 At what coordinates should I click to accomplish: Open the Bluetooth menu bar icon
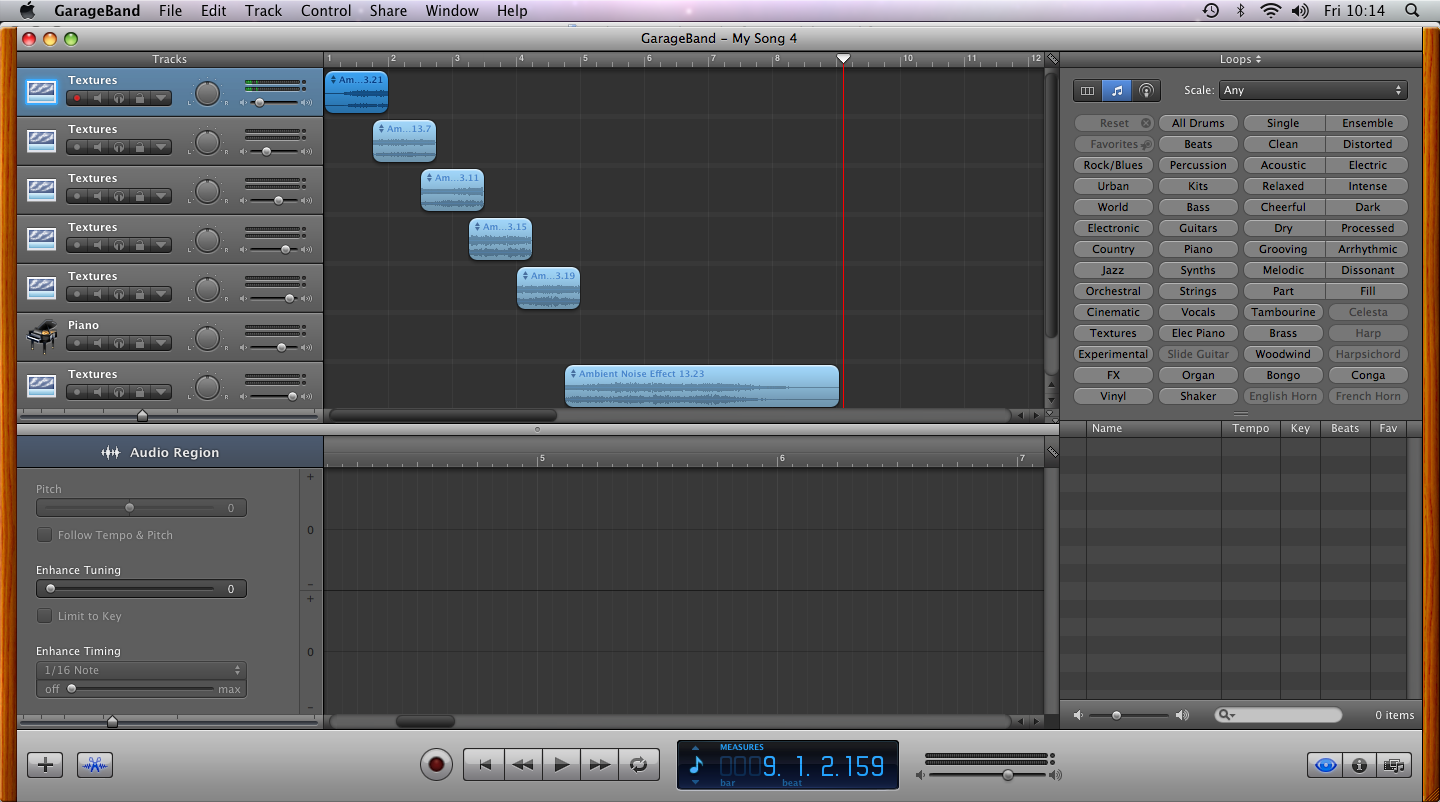pyautogui.click(x=1241, y=11)
